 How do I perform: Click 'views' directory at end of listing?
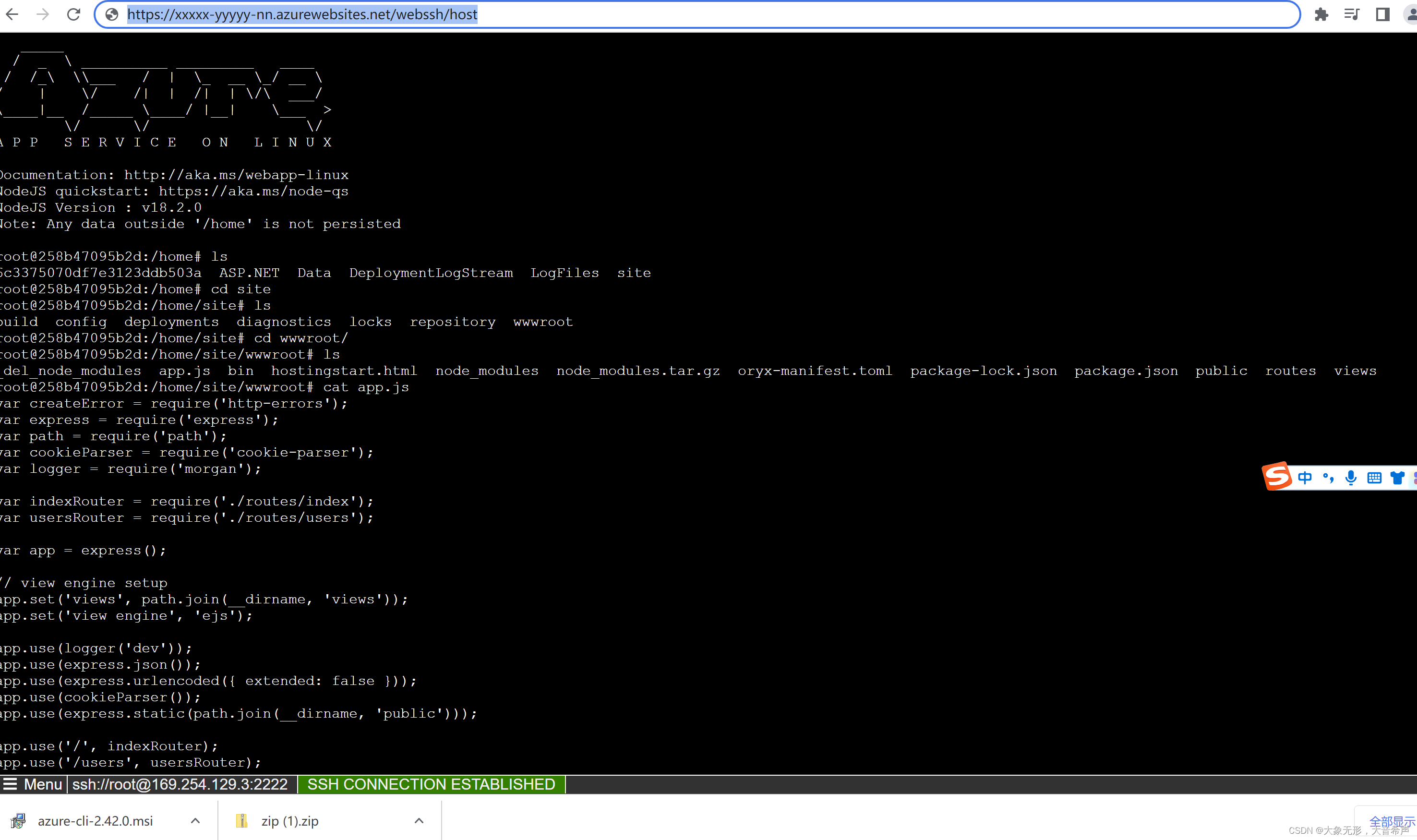tap(1355, 371)
